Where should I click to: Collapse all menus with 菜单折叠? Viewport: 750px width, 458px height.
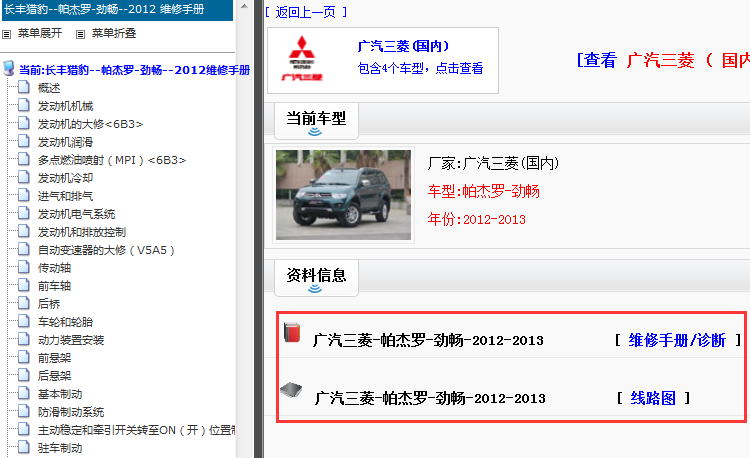(114, 33)
